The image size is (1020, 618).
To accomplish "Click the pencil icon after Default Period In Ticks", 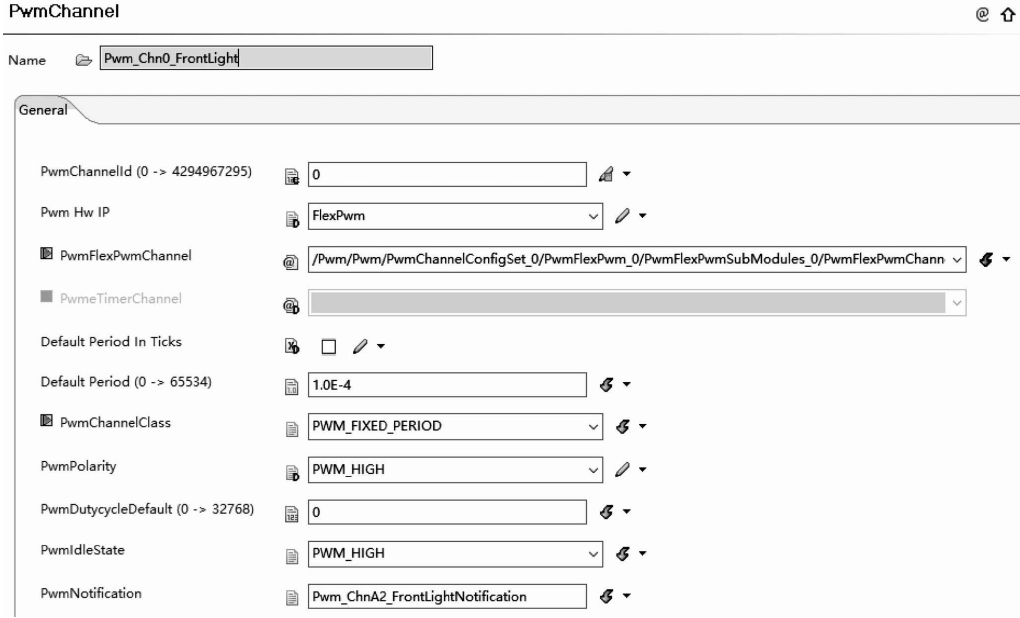I will (360, 346).
